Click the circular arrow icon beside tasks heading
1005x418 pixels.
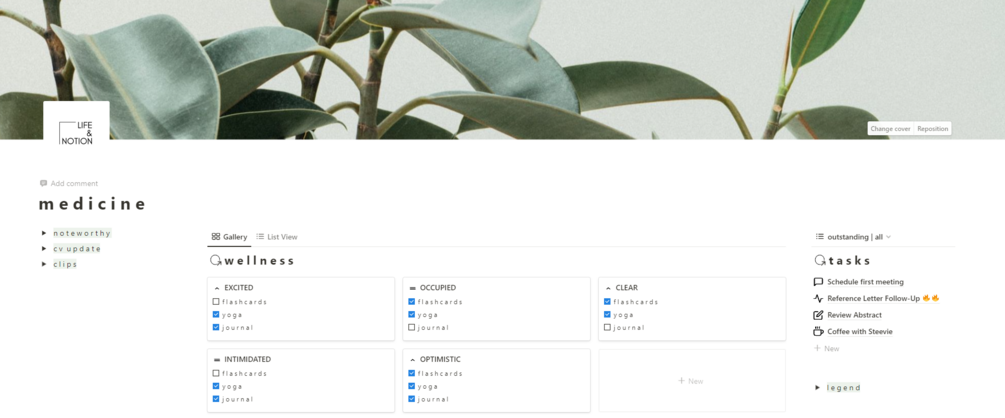[820, 260]
